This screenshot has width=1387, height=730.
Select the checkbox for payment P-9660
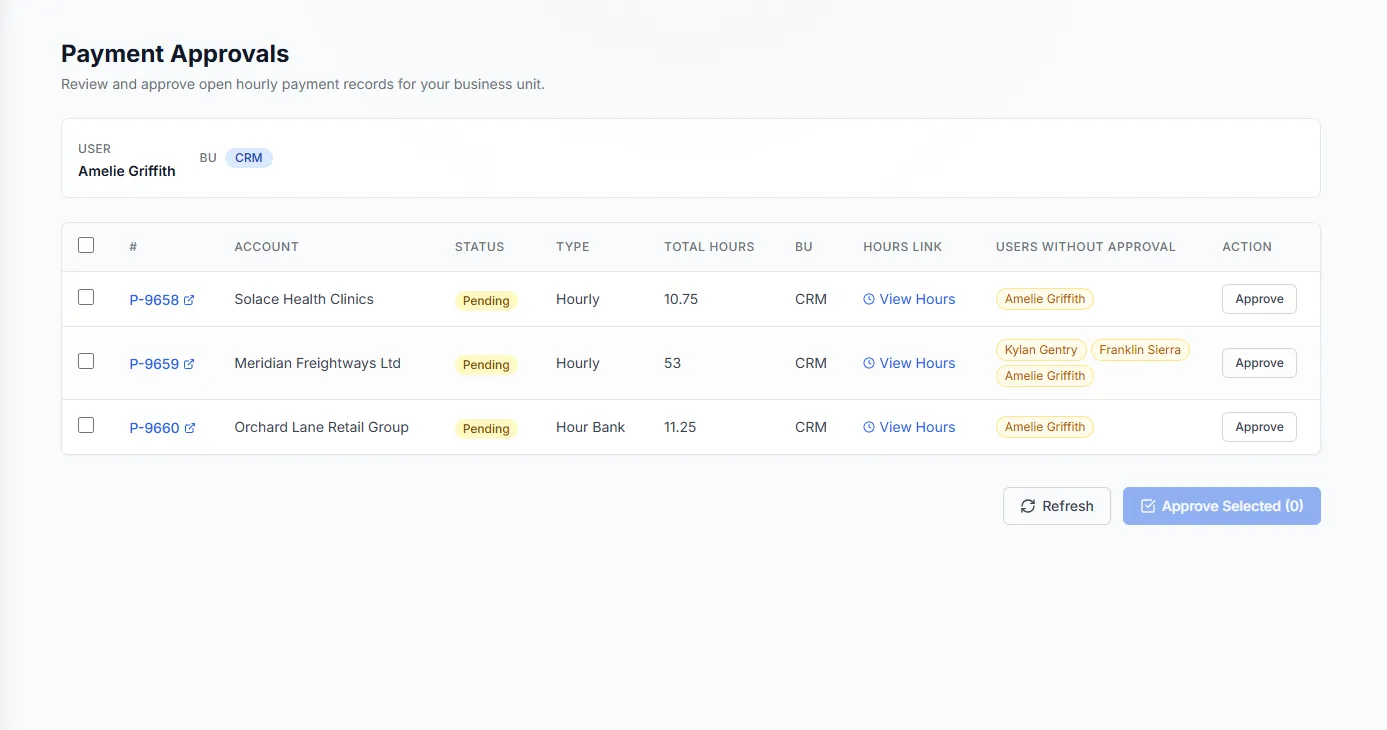[86, 425]
